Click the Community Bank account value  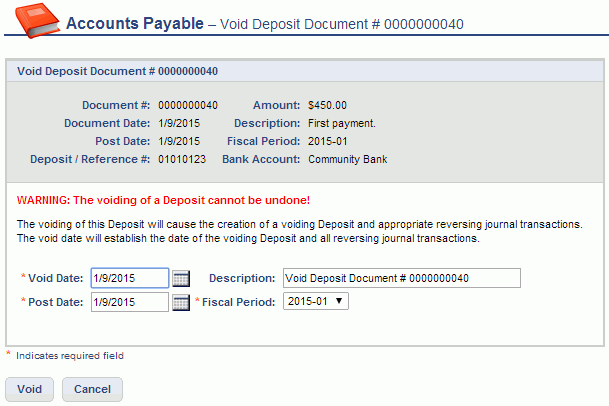[347, 159]
